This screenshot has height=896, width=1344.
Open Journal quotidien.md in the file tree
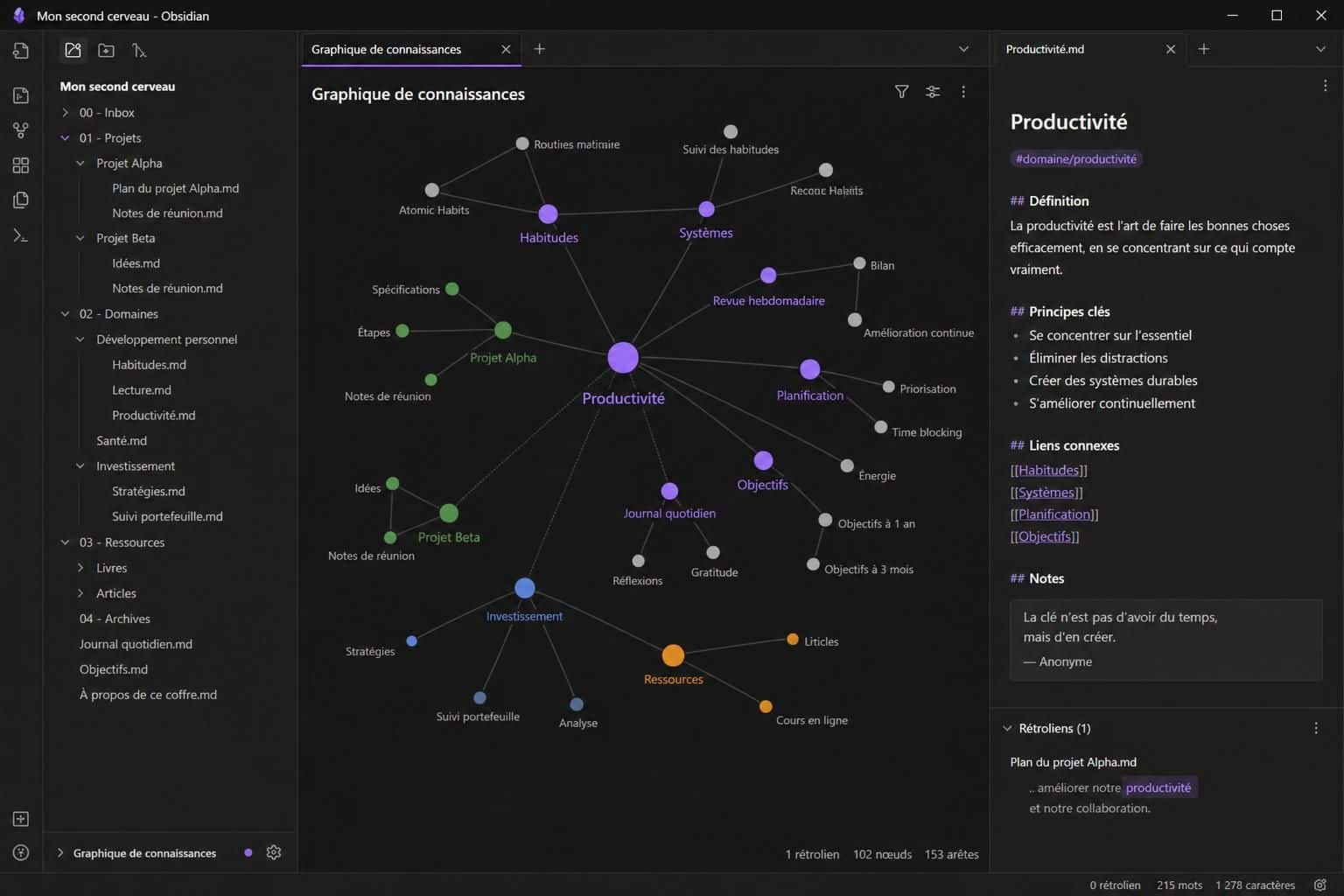coord(136,644)
